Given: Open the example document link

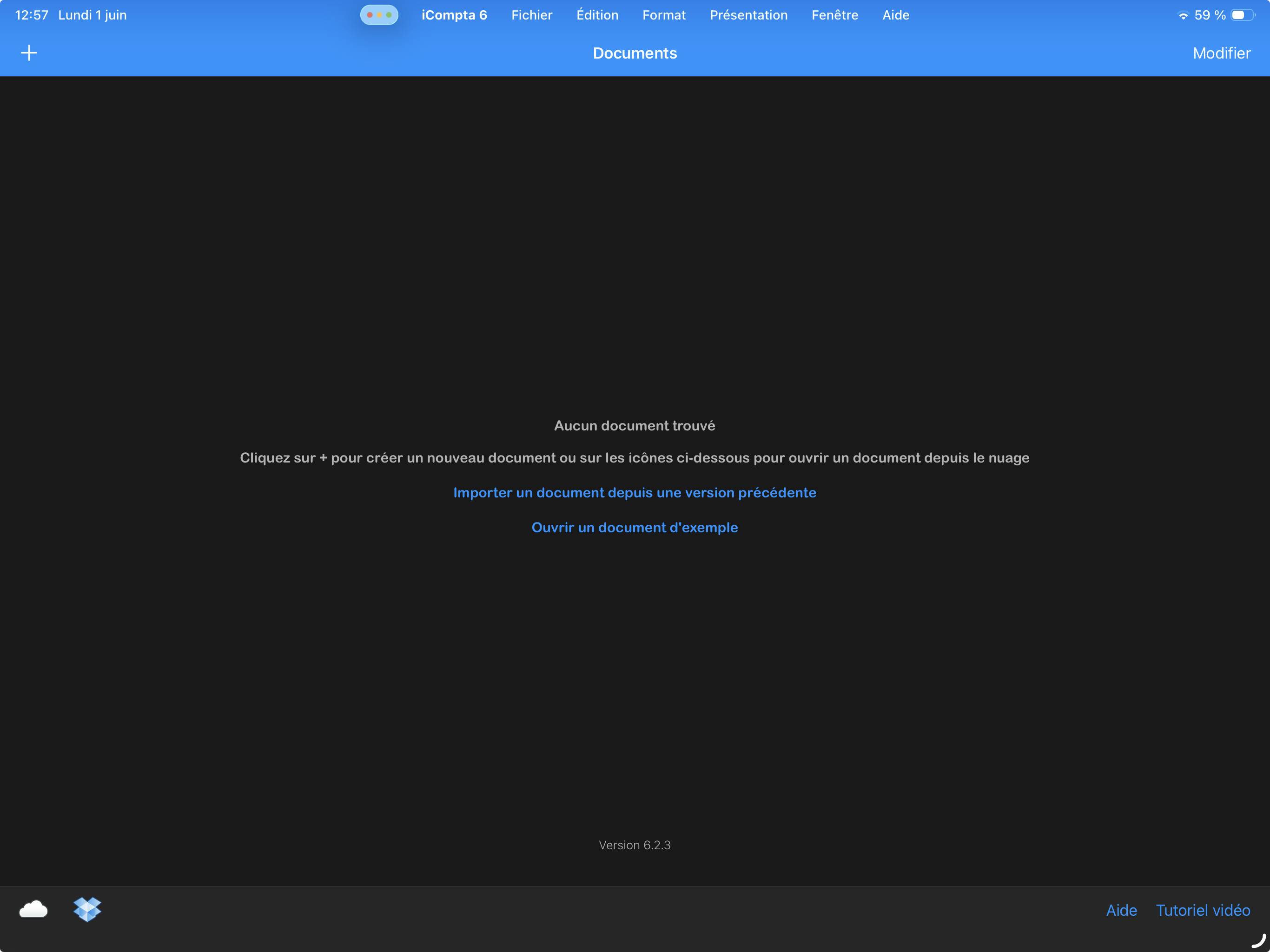Looking at the screenshot, I should [635, 528].
